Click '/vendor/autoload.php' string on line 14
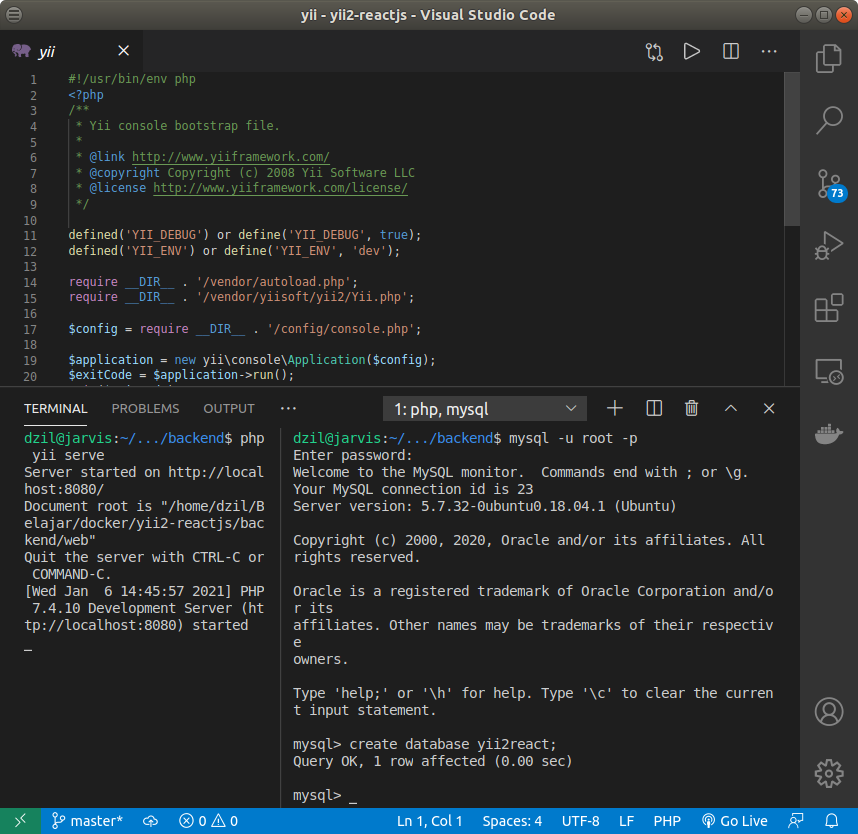This screenshot has width=858, height=834. (274, 282)
